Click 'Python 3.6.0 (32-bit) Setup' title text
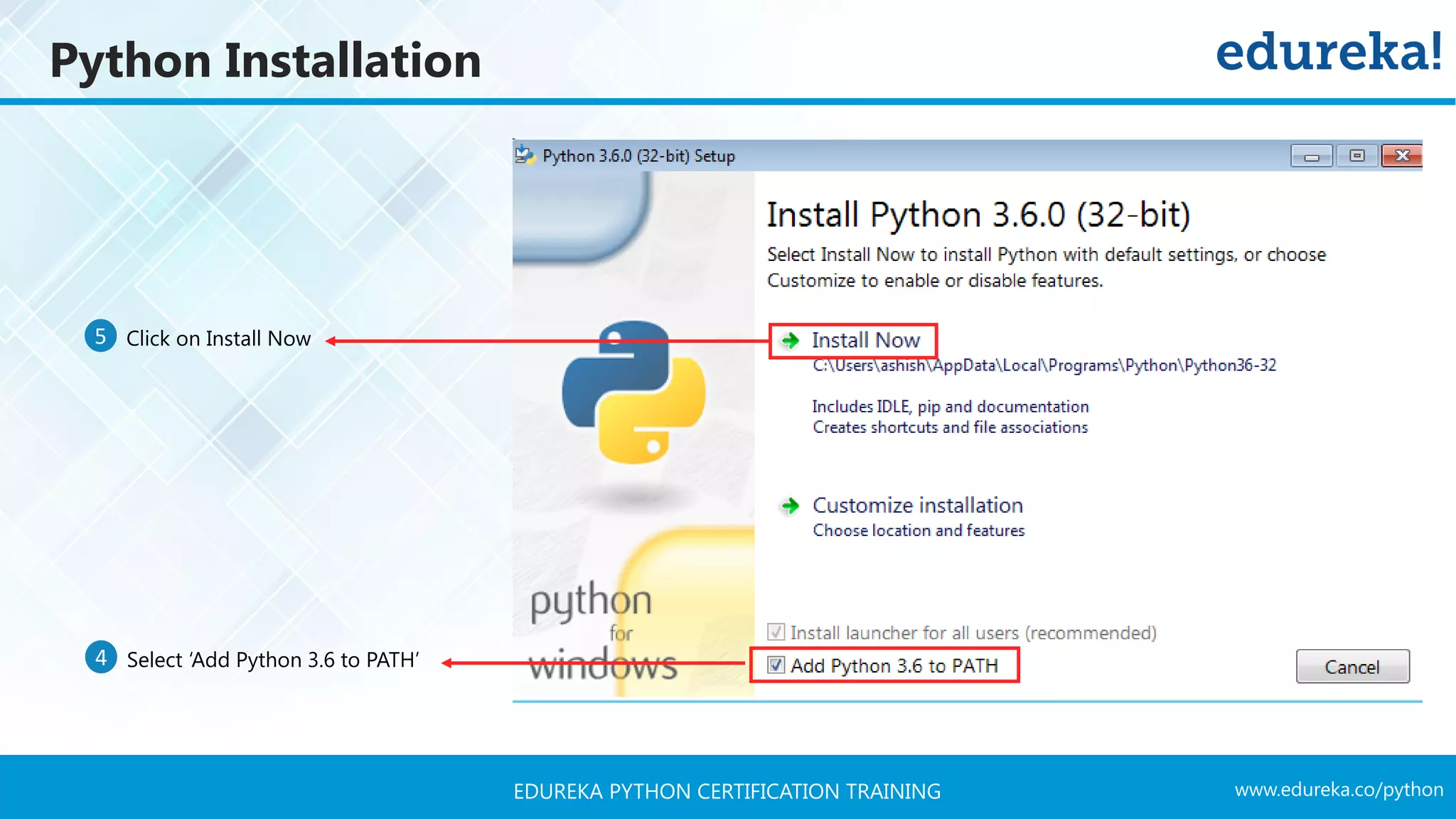The width and height of the screenshot is (1456, 819). tap(638, 156)
